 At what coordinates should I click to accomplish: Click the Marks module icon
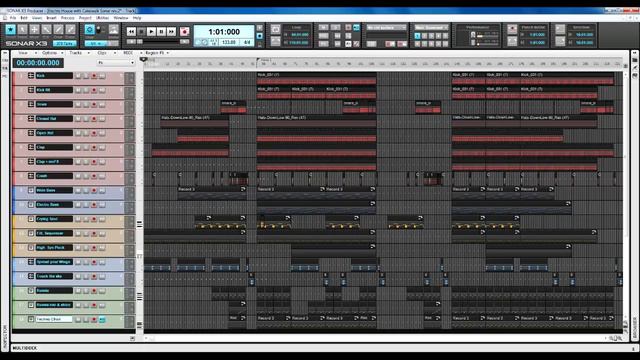(113, 29)
